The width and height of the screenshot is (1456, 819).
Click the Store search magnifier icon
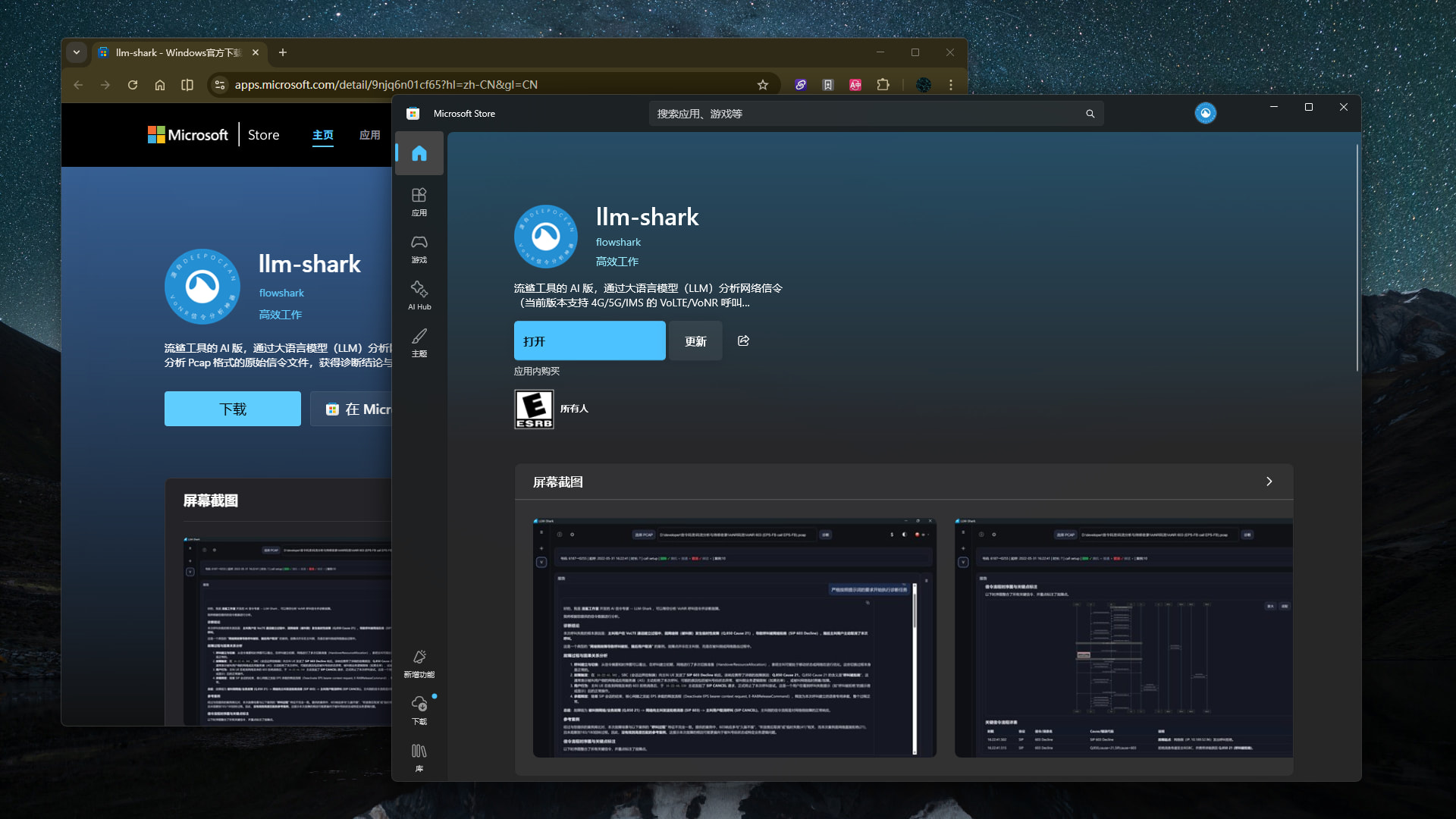pos(1090,114)
